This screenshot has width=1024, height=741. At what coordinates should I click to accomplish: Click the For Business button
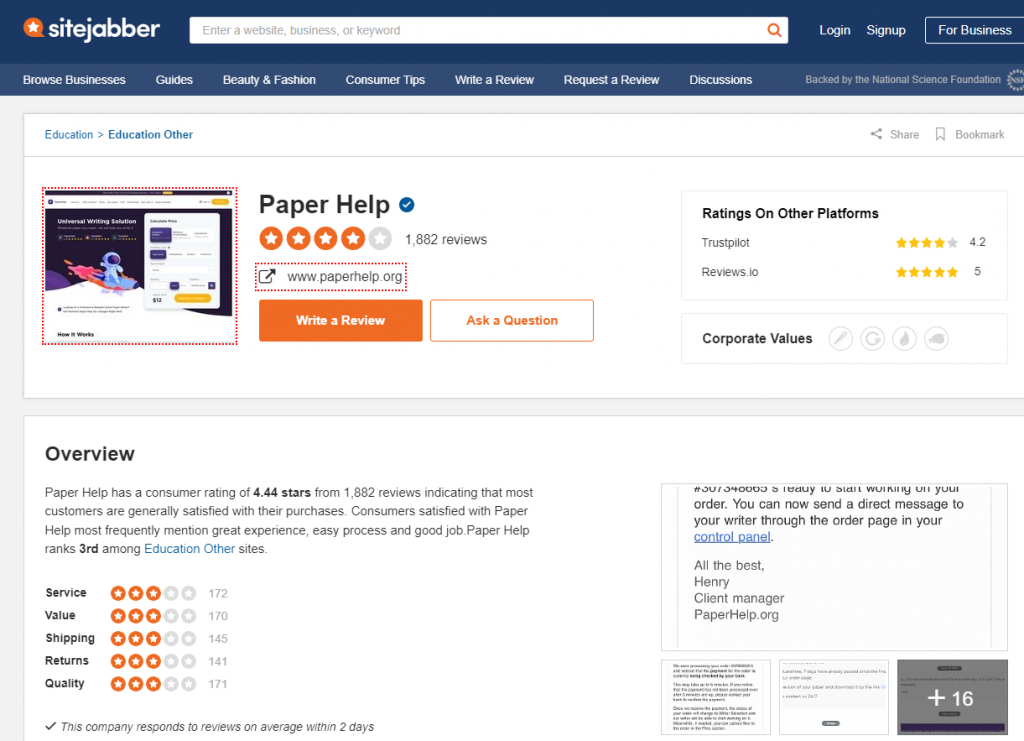(x=974, y=30)
